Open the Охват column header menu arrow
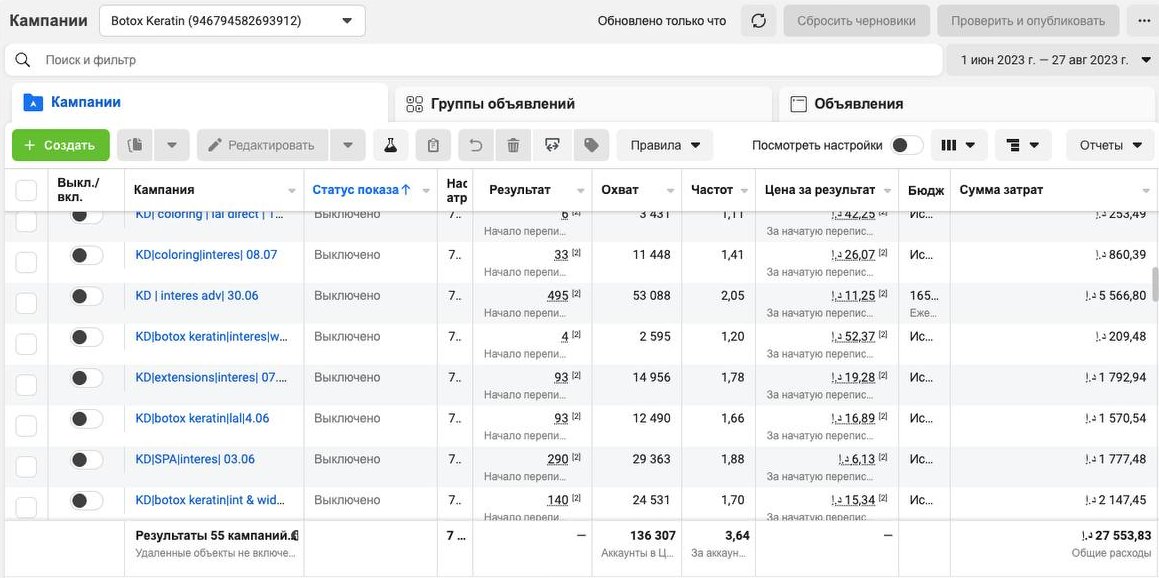The height and width of the screenshot is (578, 1159). tap(670, 191)
